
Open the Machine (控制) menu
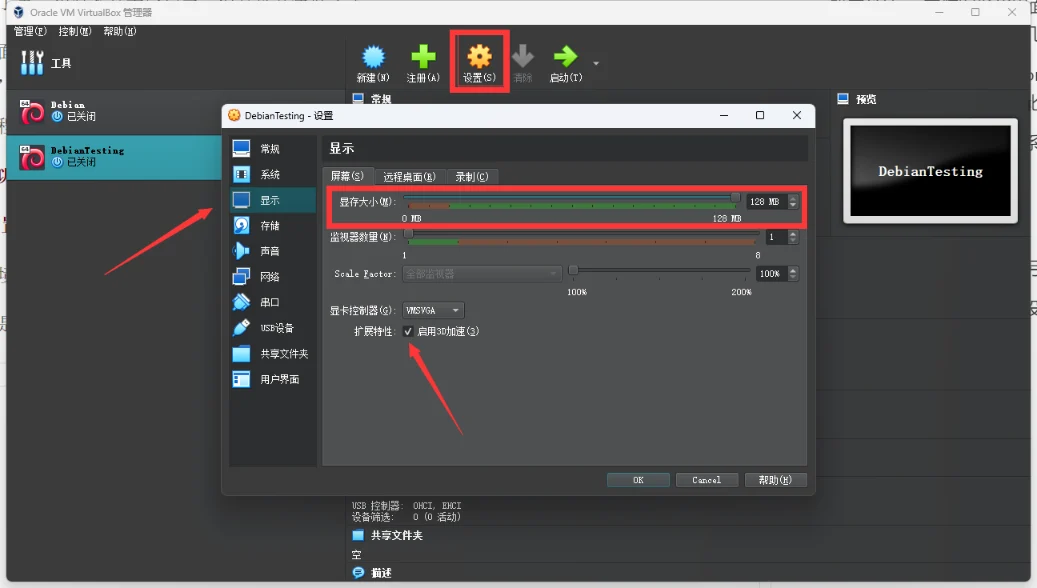point(75,31)
